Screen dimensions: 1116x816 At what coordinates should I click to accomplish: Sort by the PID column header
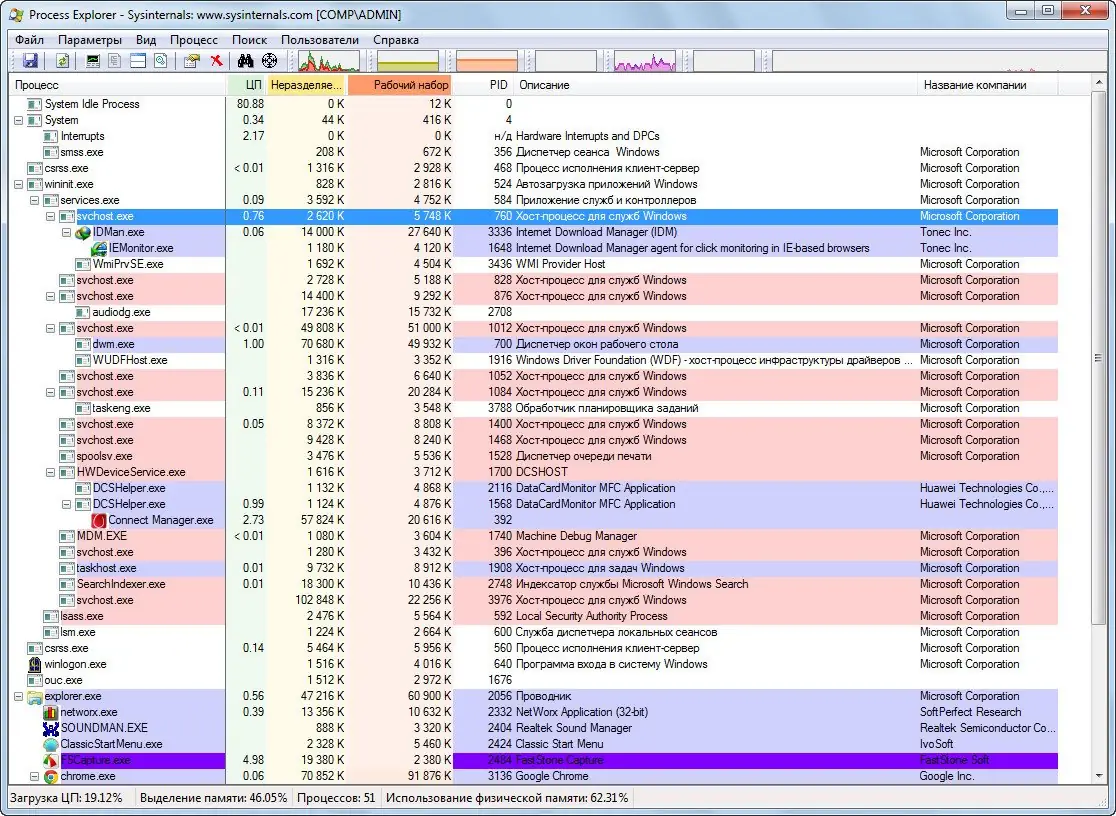[498, 85]
